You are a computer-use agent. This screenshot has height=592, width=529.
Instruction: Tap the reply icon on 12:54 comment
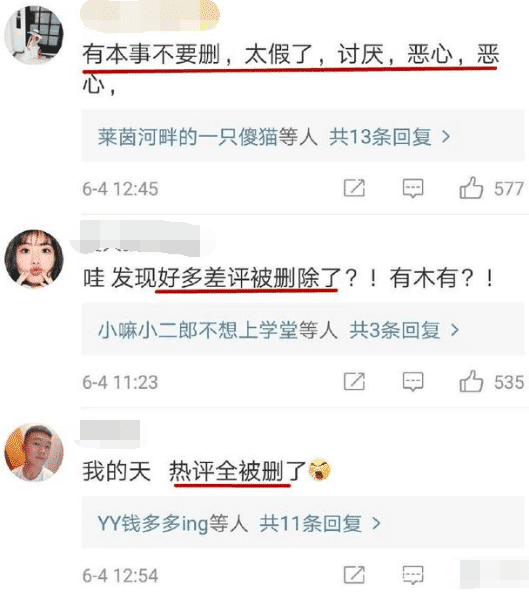(x=413, y=575)
